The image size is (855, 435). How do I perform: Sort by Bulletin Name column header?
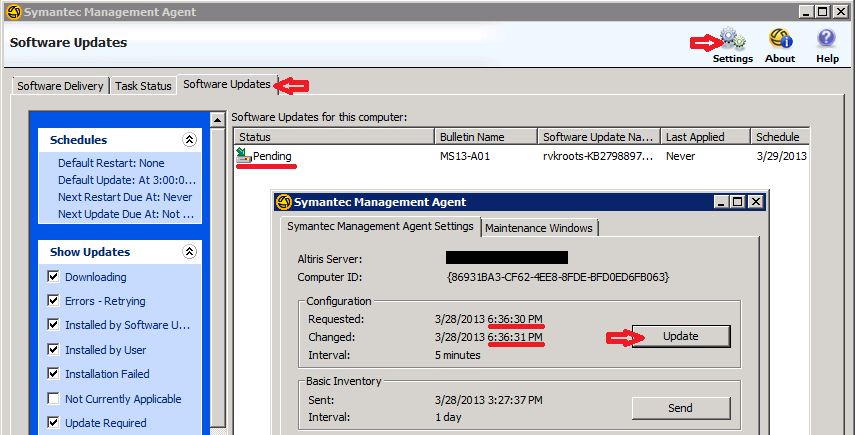(485, 137)
